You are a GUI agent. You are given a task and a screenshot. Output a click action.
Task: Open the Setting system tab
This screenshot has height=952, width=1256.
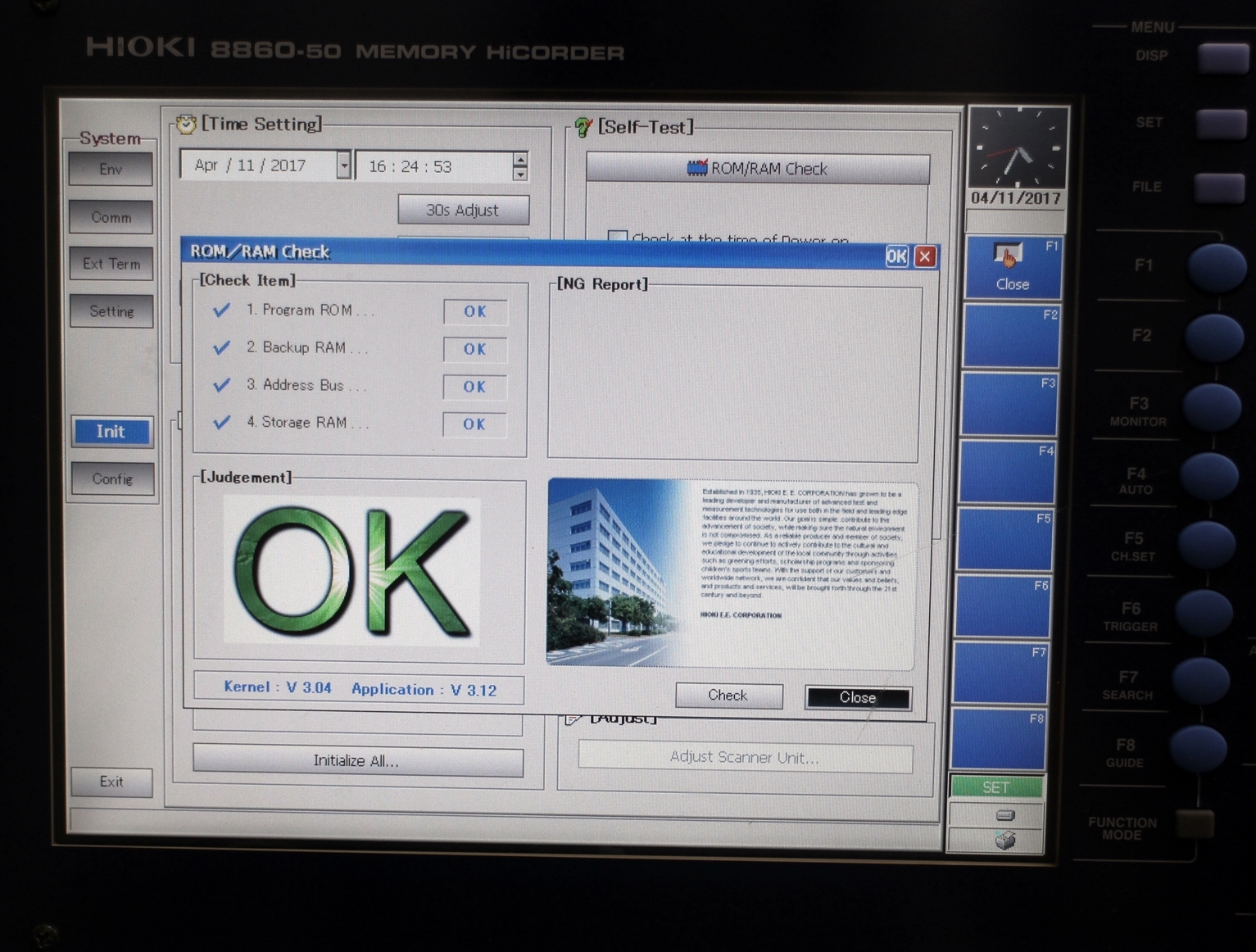[x=111, y=311]
